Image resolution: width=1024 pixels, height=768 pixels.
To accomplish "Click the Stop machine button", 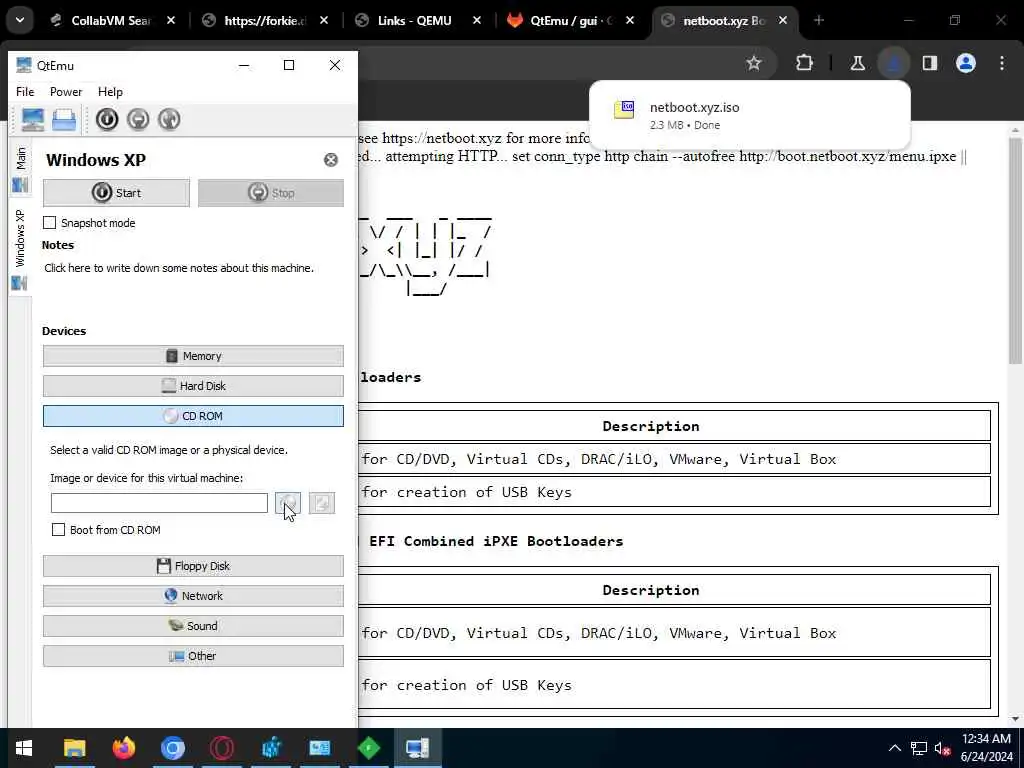I will point(270,193).
